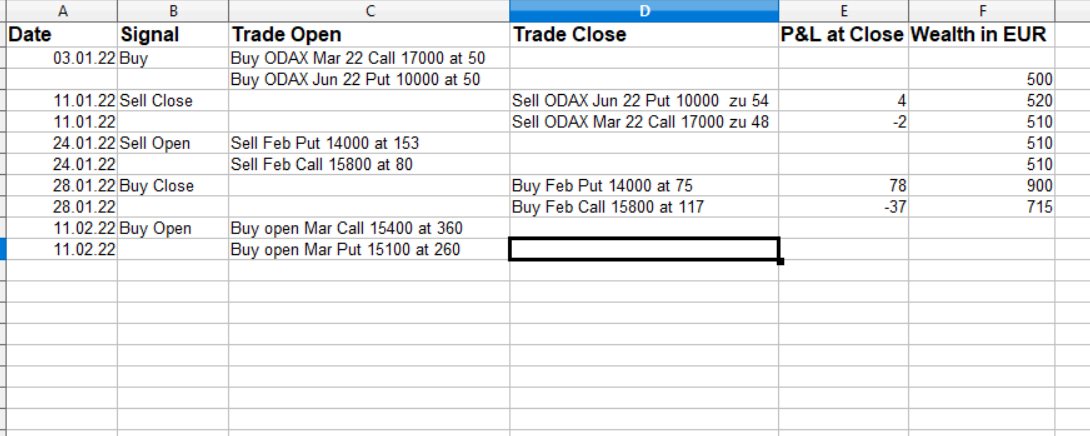The width and height of the screenshot is (1090, 436).
Task: Select the P&L cell showing -37
Action: pos(844,207)
